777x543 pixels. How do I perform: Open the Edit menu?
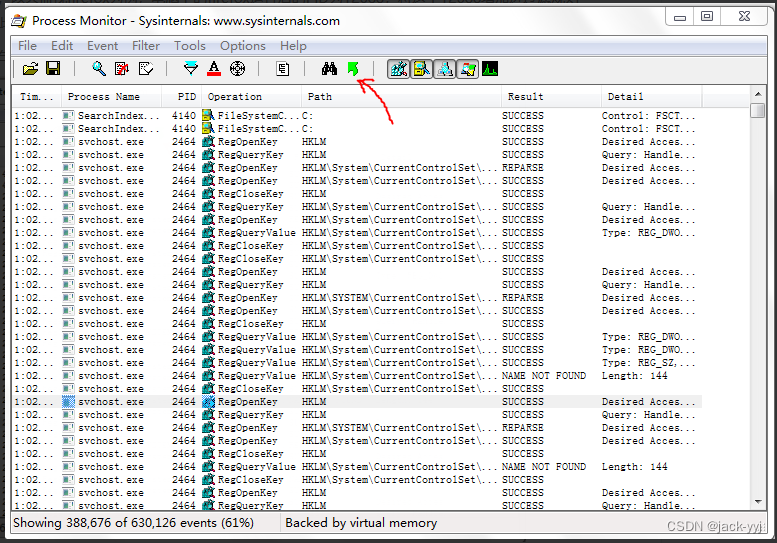tap(62, 46)
